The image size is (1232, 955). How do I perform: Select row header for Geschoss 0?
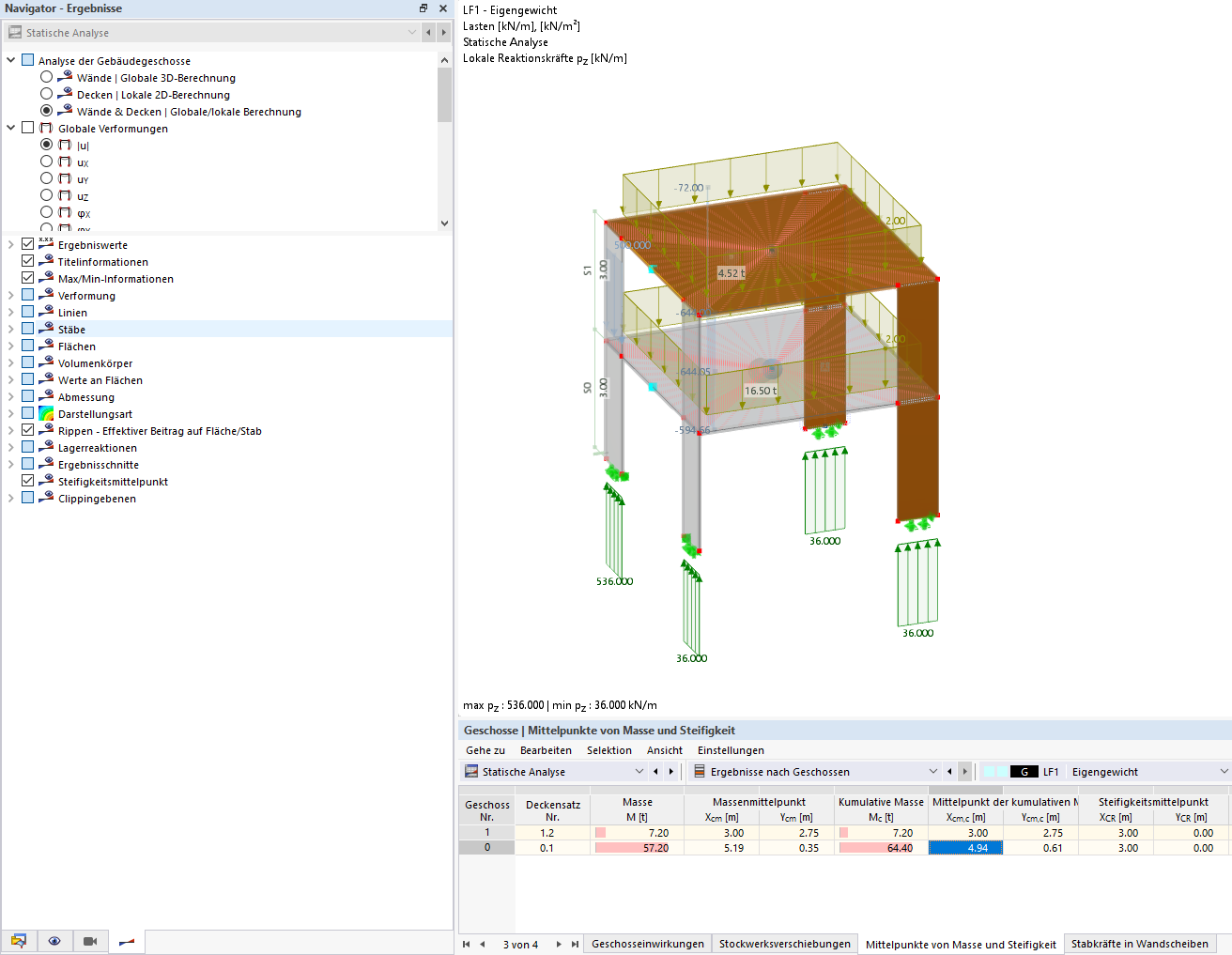(486, 847)
